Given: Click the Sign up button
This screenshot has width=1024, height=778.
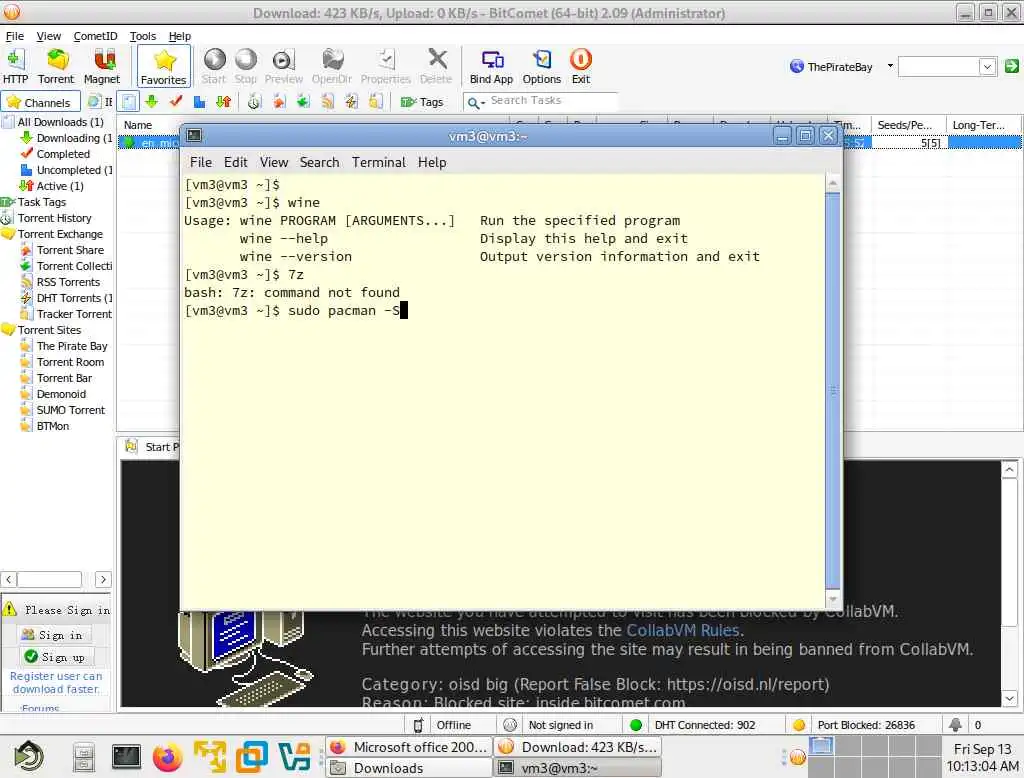Looking at the screenshot, I should (57, 656).
